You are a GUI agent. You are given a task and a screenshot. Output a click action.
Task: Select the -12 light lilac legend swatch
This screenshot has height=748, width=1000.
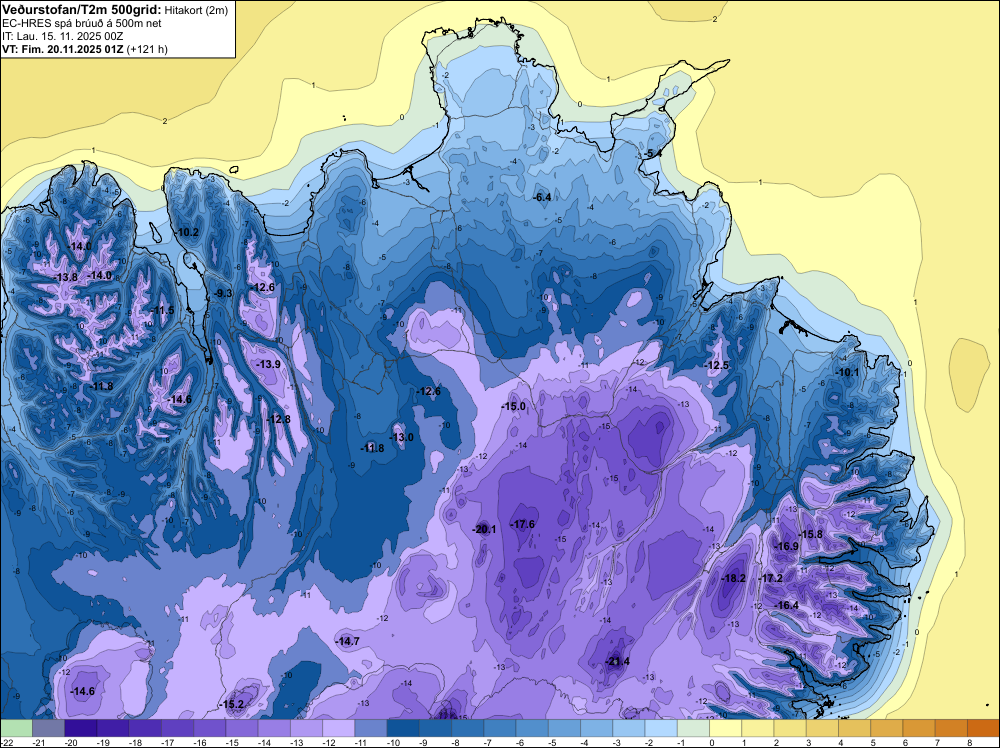[x=339, y=728]
